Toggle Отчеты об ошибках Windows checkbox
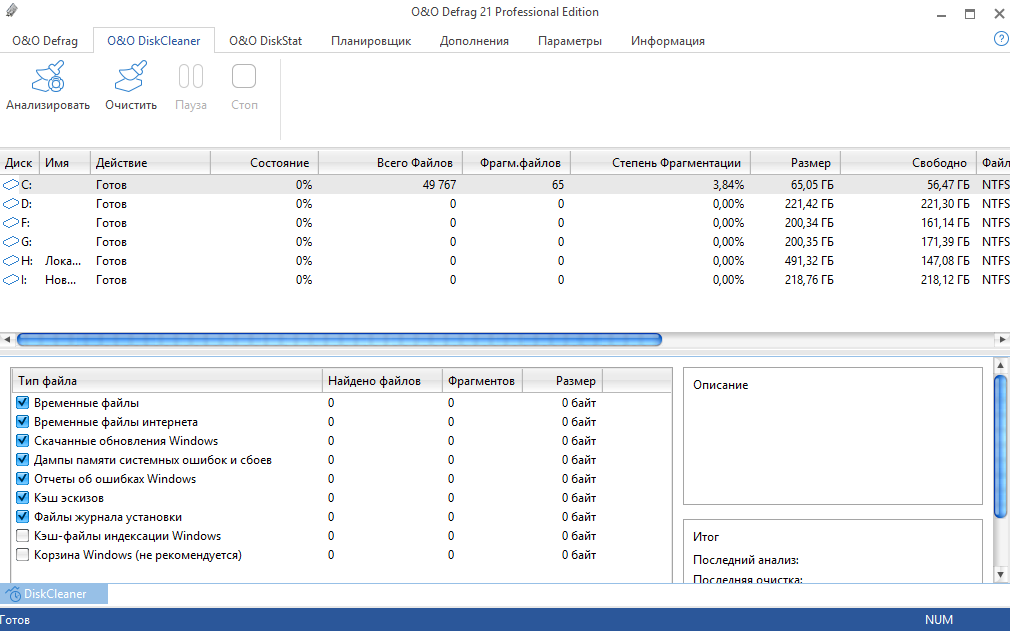 pyautogui.click(x=23, y=478)
